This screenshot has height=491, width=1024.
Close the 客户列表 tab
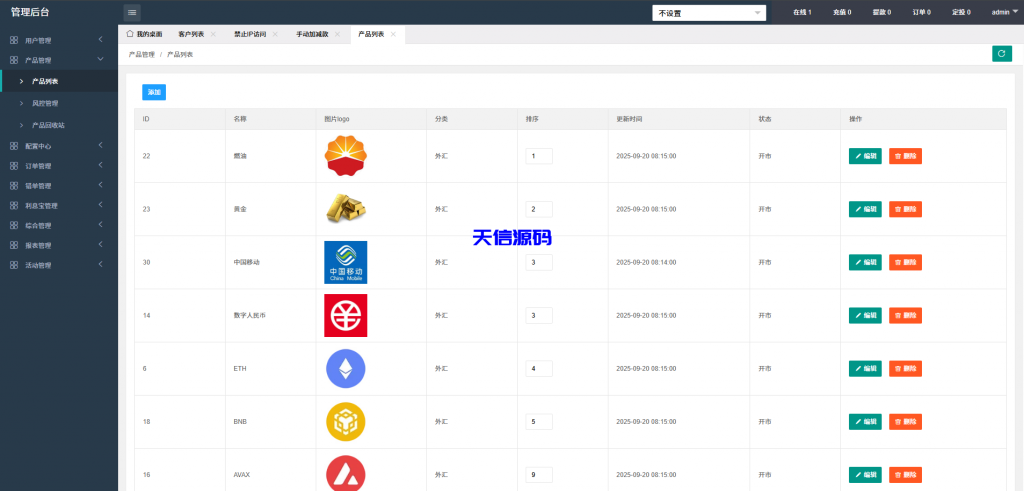[213, 34]
